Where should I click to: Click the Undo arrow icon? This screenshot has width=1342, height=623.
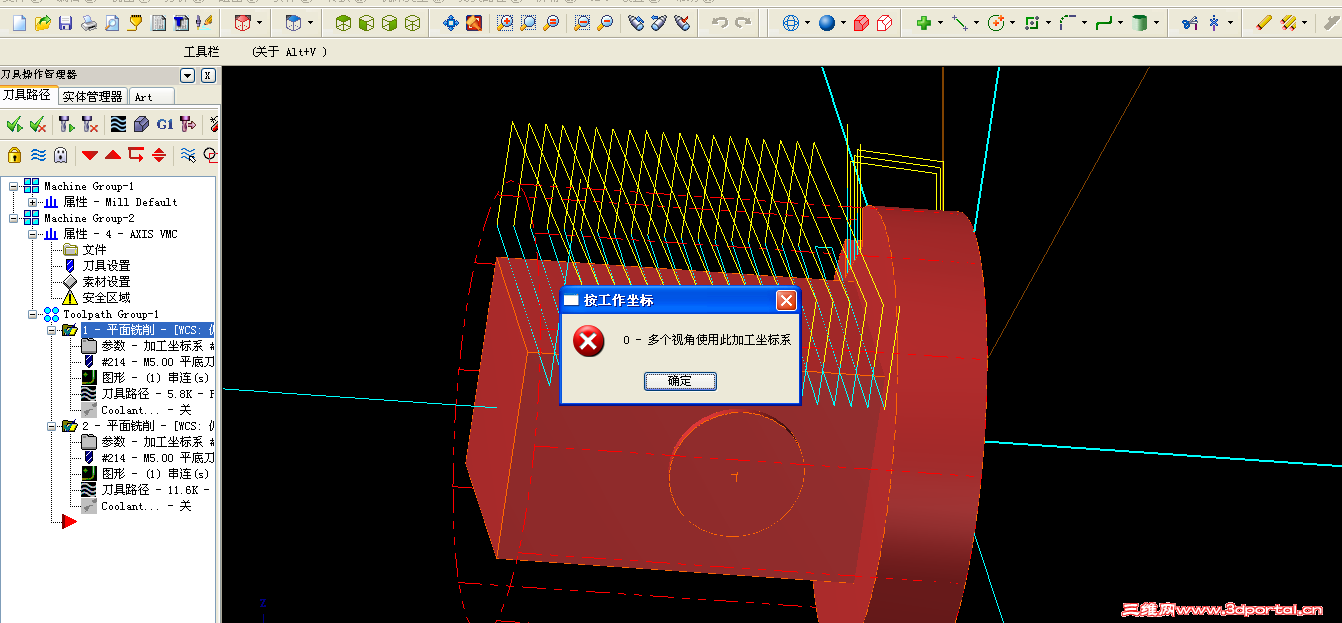click(719, 22)
